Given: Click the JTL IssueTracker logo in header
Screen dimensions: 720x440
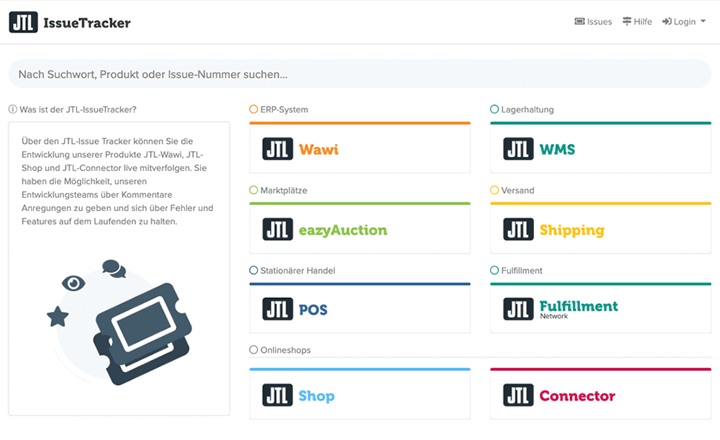Looking at the screenshot, I should [x=69, y=22].
